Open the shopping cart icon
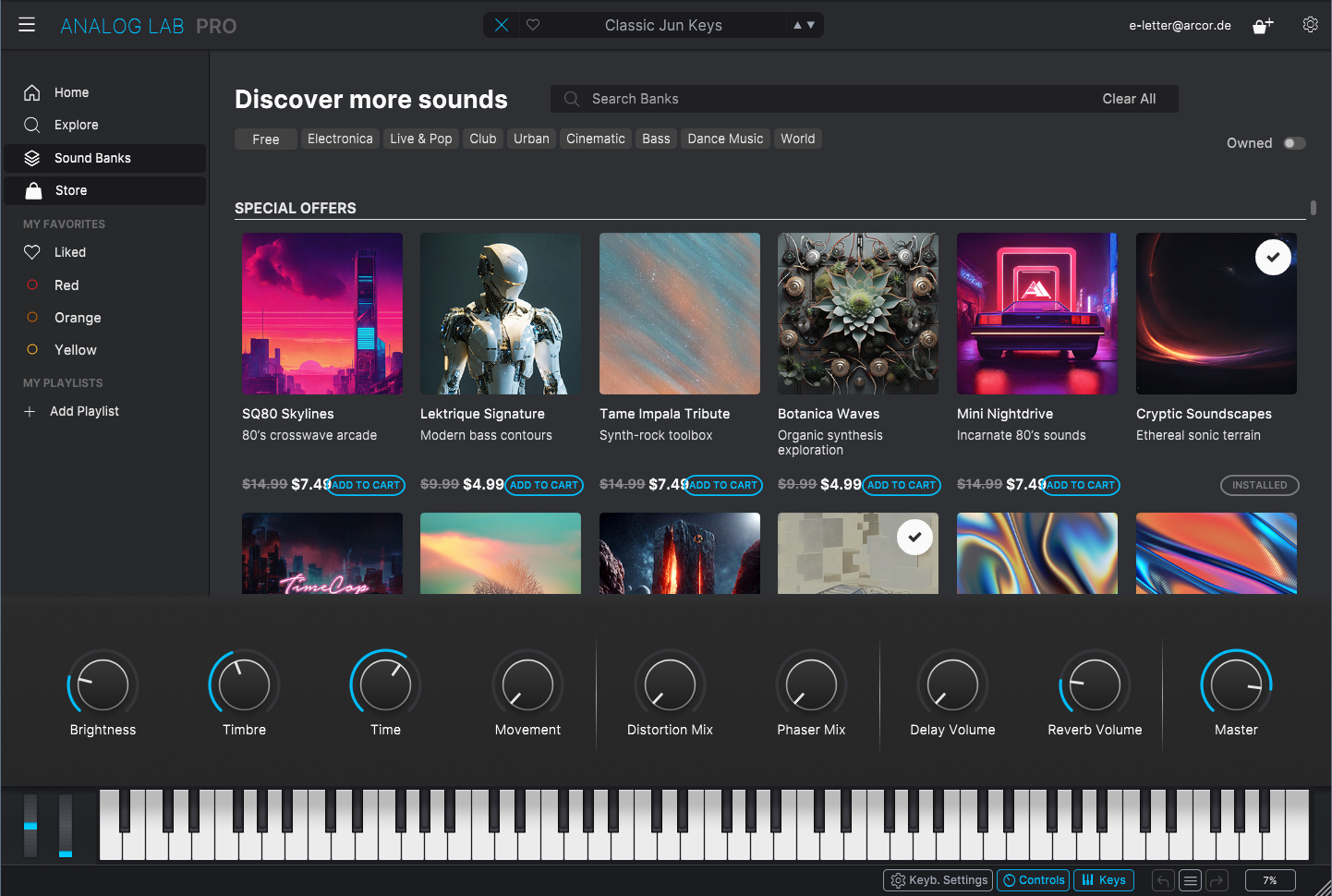Screen dimensions: 1332x896 click(x=1263, y=25)
